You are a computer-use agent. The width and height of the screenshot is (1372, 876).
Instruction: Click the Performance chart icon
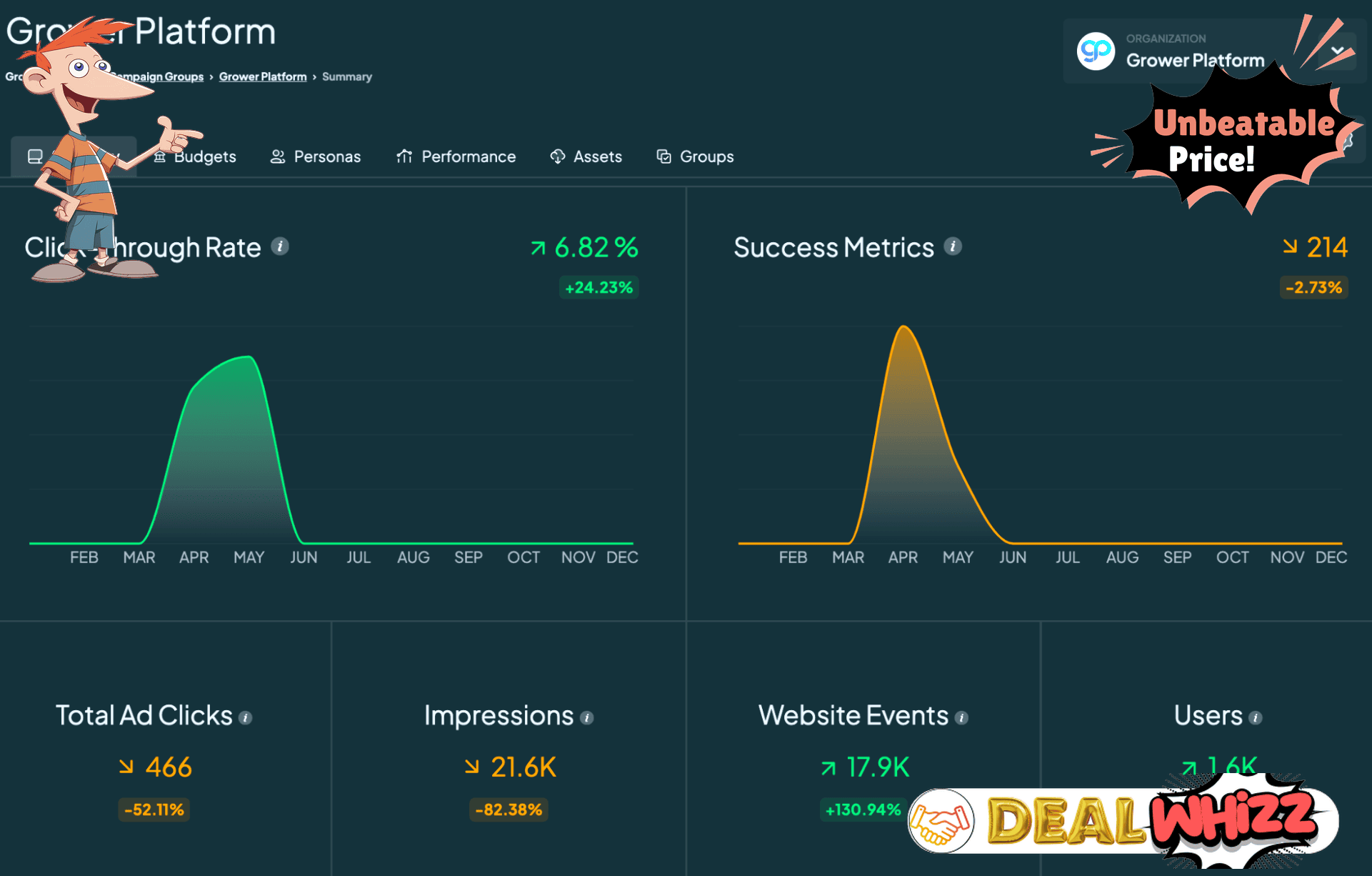tap(404, 156)
